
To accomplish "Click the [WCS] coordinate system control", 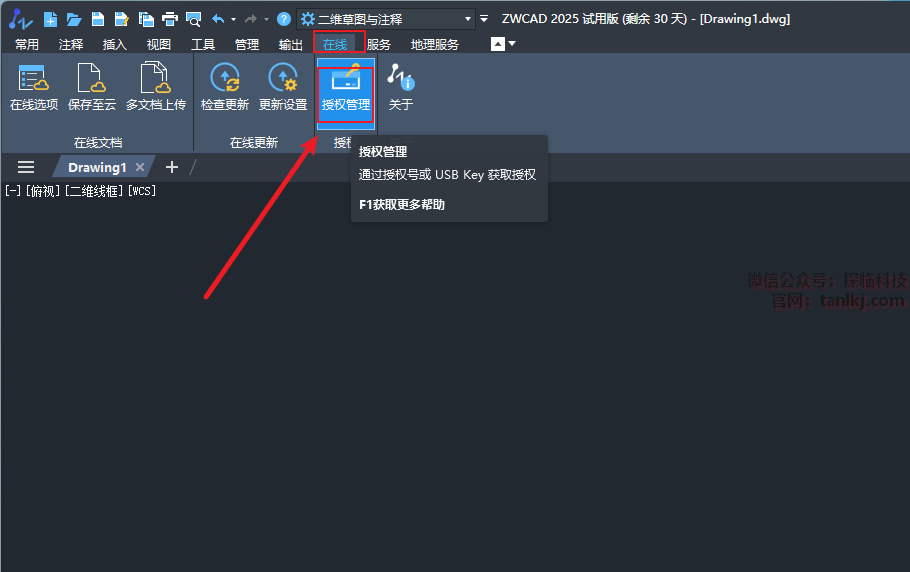I will click(142, 191).
